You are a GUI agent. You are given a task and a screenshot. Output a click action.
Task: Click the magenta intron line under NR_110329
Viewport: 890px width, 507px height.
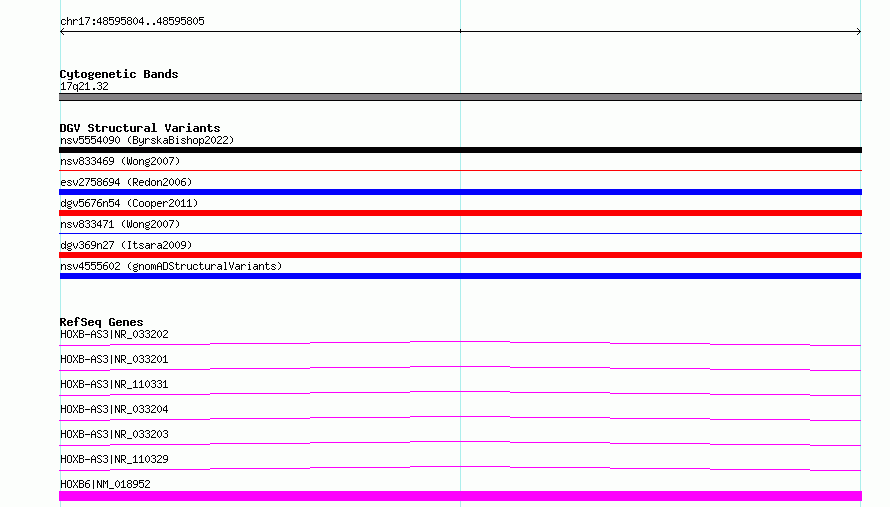click(460, 467)
